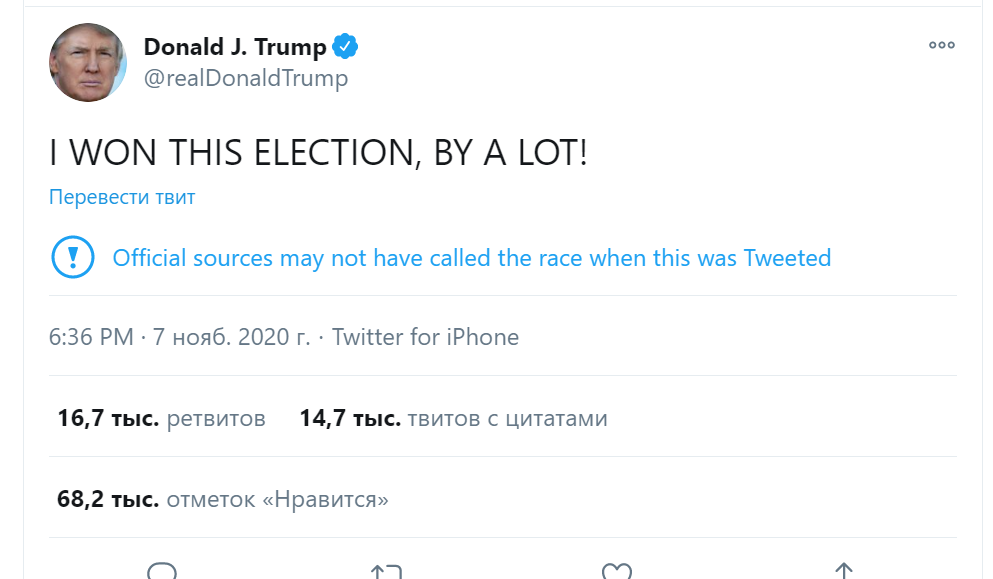Image resolution: width=993 pixels, height=579 pixels.
Task: View the '68,2 тыс. отметок «Нравится»' list
Action: click(223, 498)
